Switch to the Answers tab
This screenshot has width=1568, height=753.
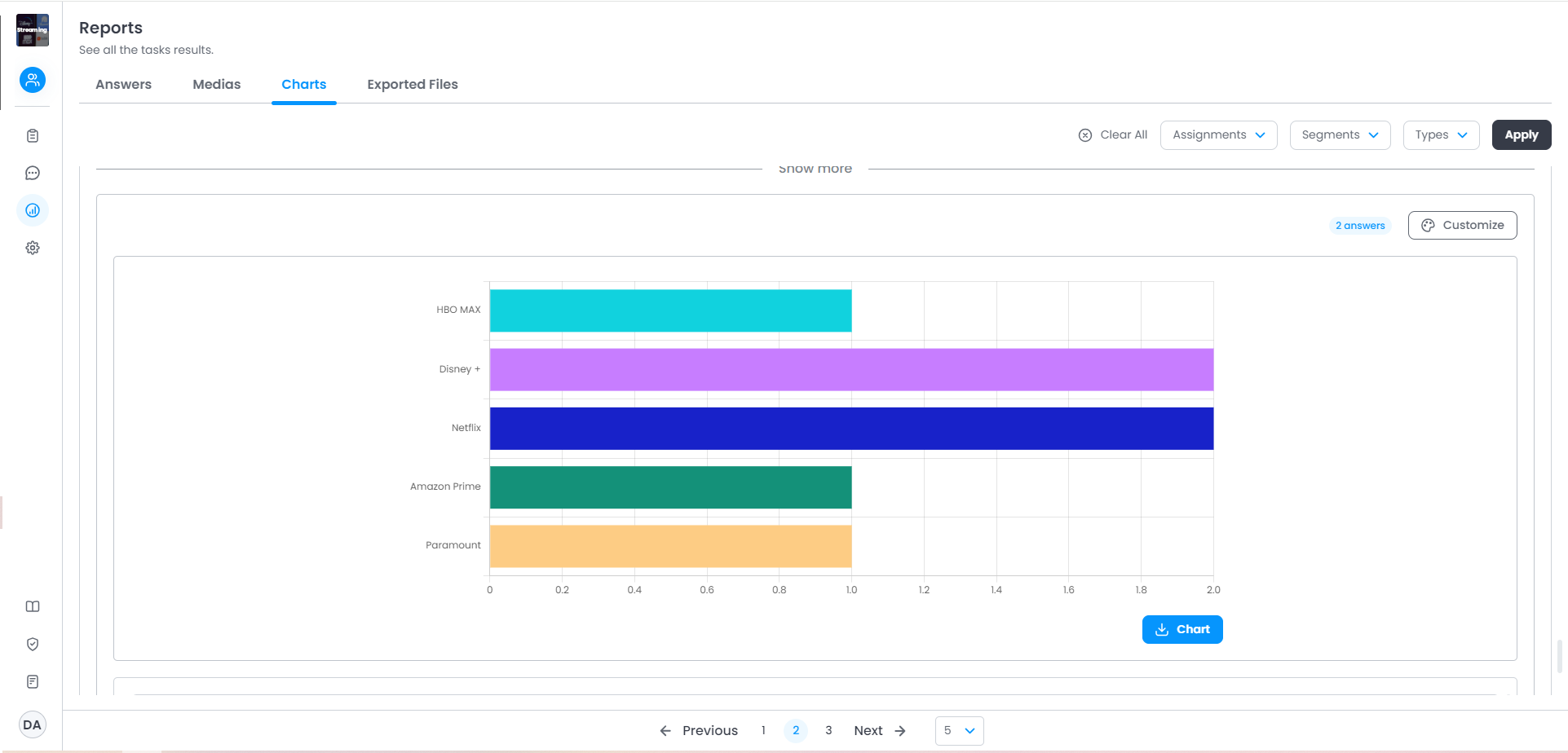123,84
